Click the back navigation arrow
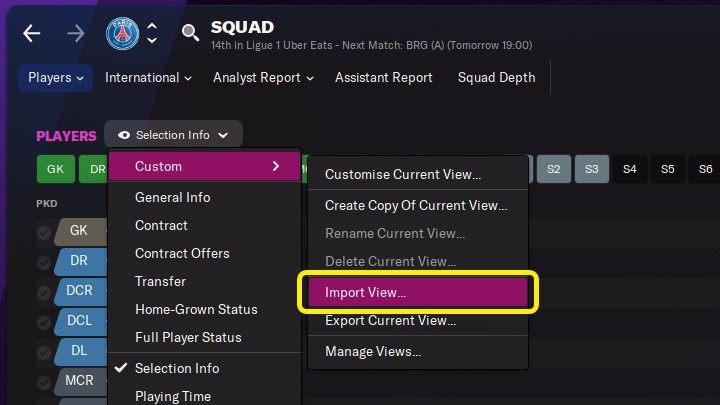 (32, 34)
